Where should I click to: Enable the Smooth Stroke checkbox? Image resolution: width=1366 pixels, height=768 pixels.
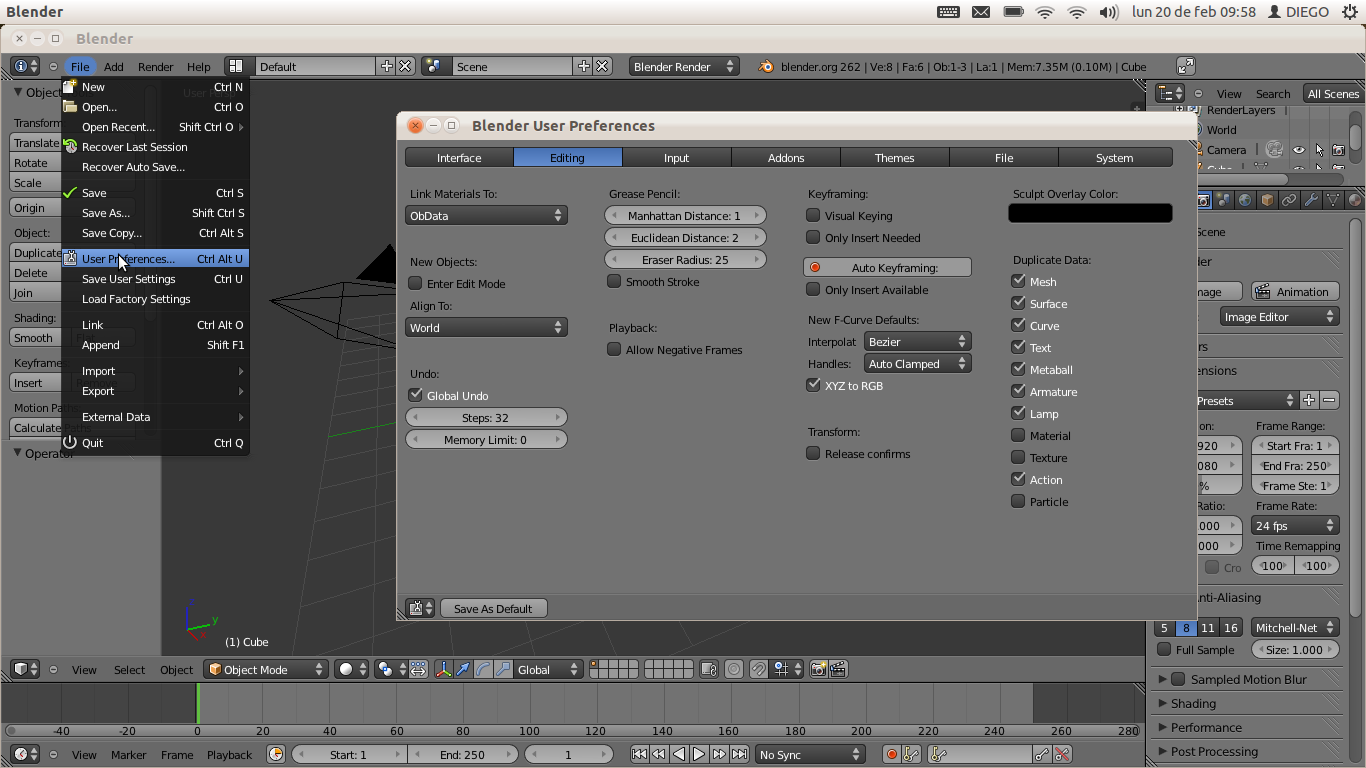614,282
